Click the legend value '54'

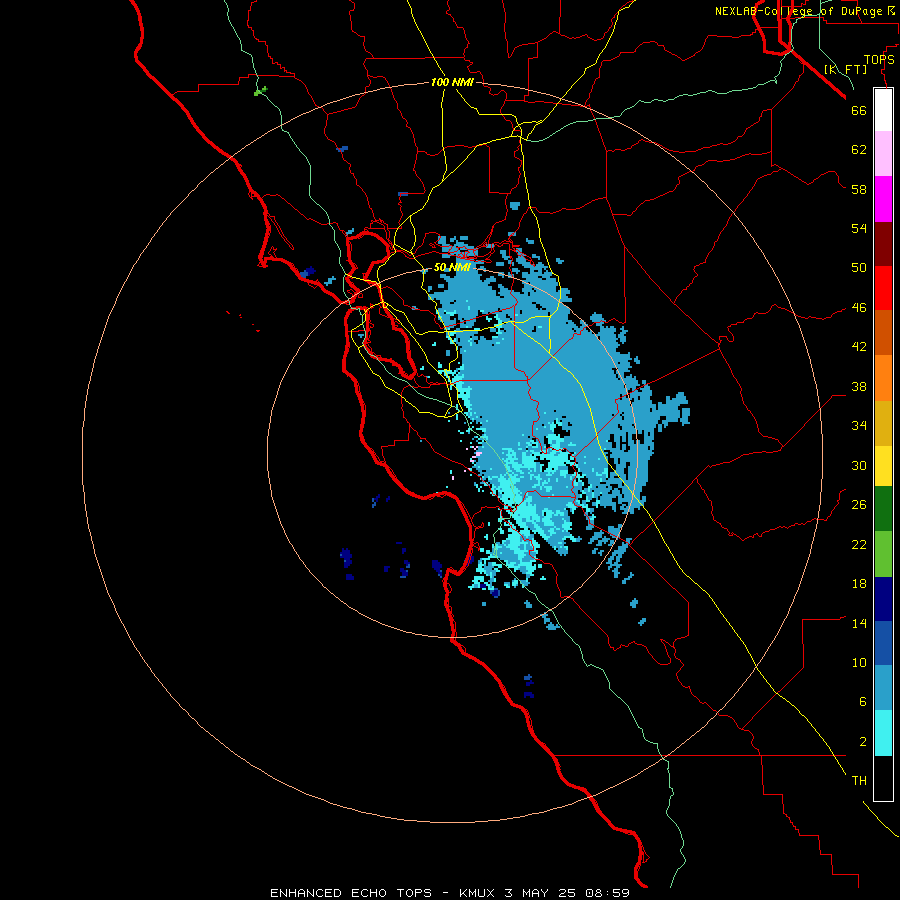859,228
